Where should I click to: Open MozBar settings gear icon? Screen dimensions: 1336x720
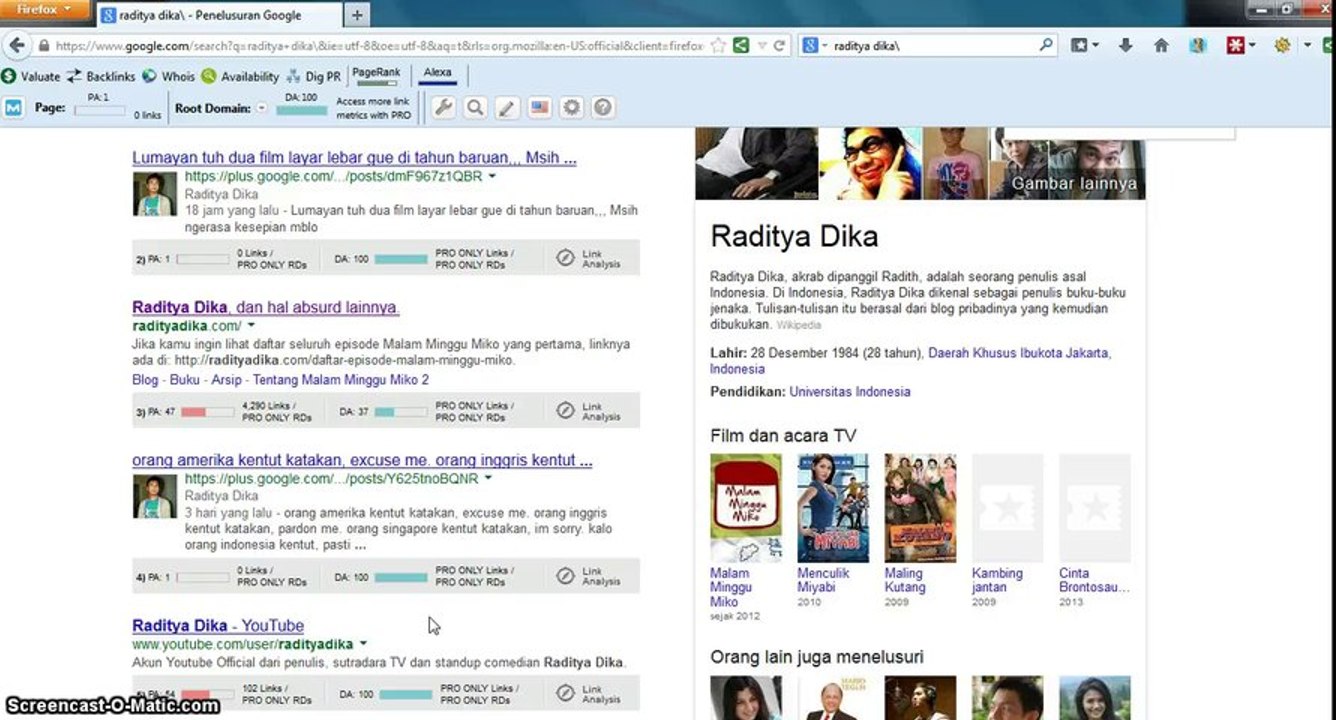[571, 108]
